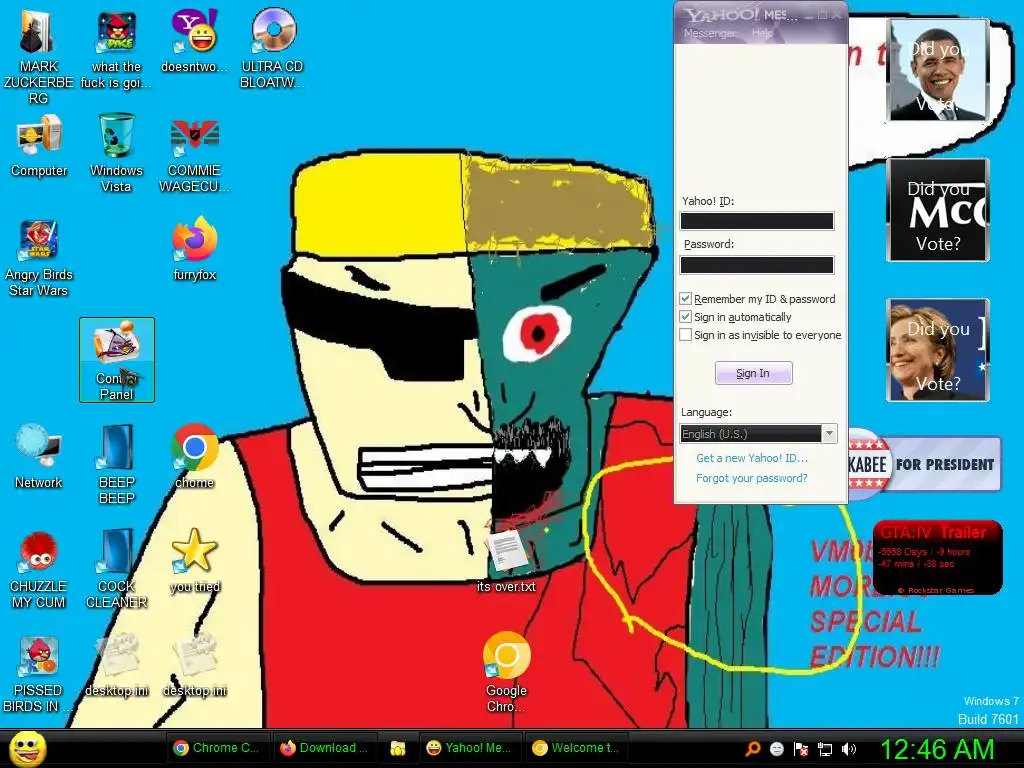This screenshot has width=1024, height=768.
Task: Click 'Forgot your password?' link
Action: point(752,478)
